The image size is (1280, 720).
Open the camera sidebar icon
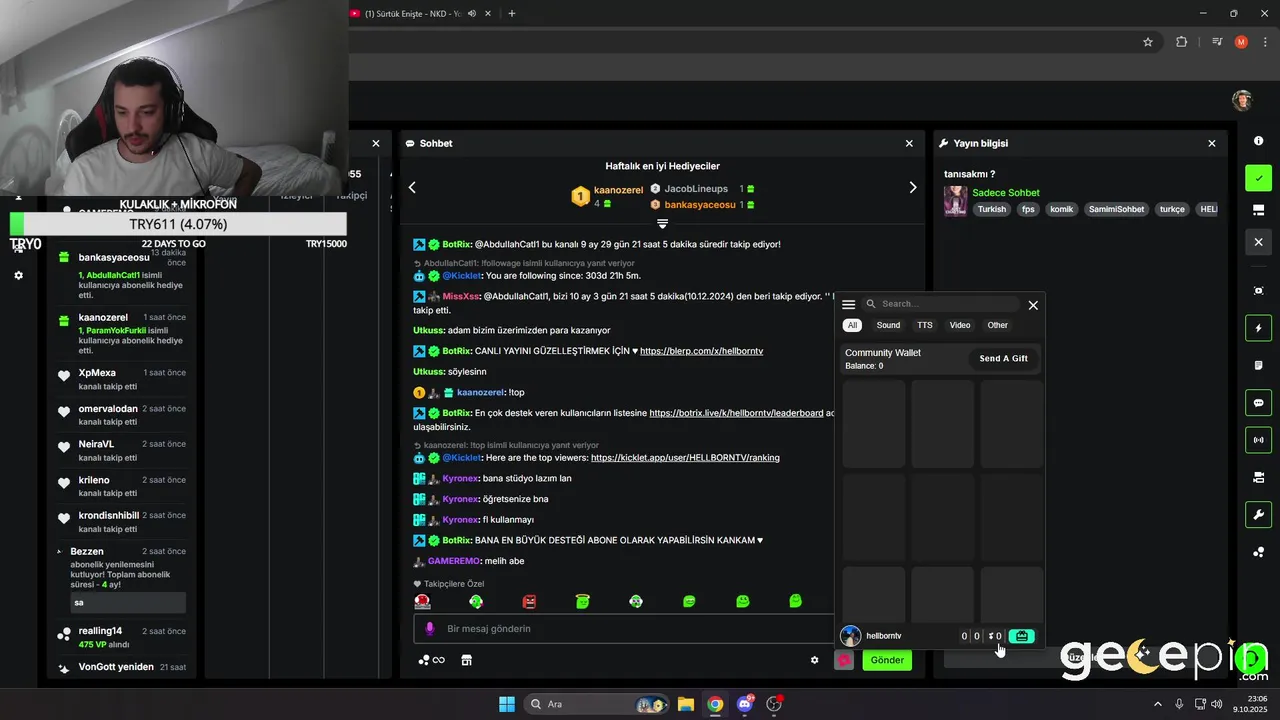coord(1258,477)
